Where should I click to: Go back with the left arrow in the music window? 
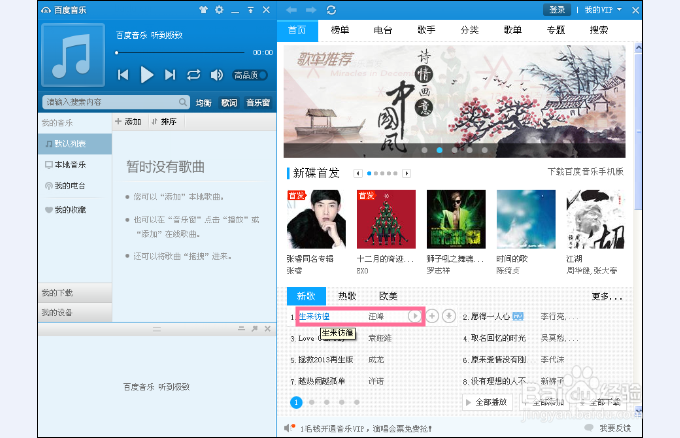[291, 10]
